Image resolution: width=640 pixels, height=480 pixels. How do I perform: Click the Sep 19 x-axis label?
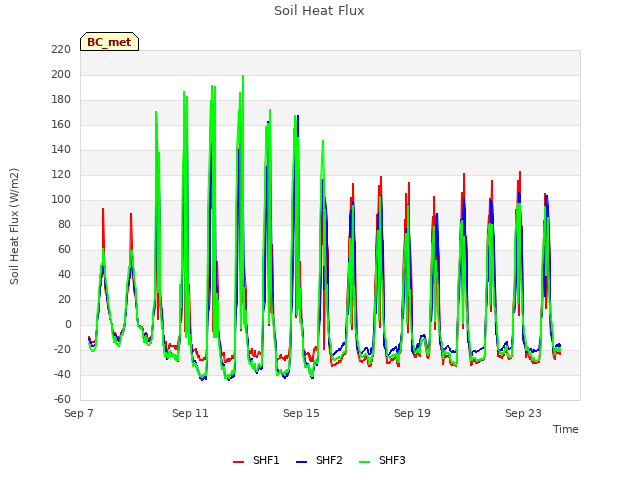412,413
